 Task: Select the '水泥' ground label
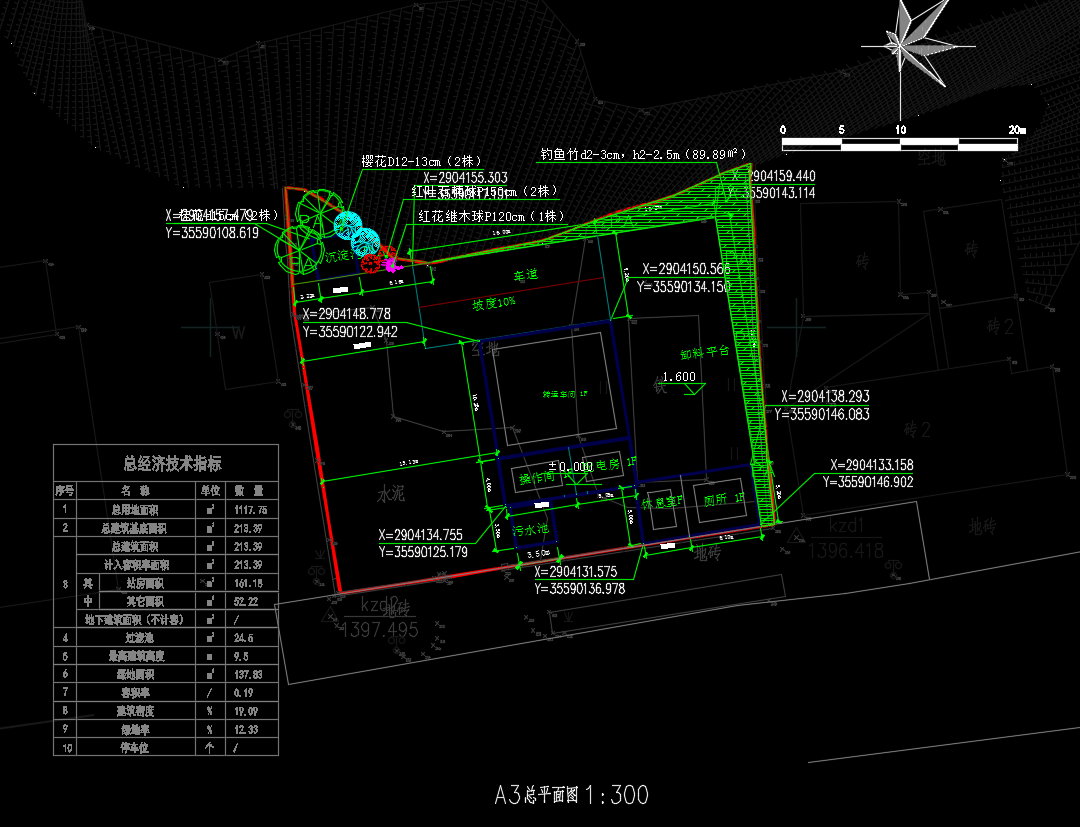coord(391,494)
